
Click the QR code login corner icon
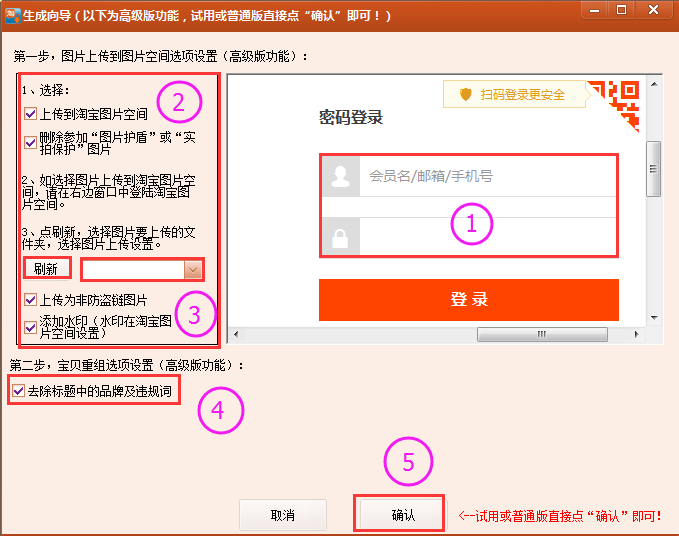613,106
